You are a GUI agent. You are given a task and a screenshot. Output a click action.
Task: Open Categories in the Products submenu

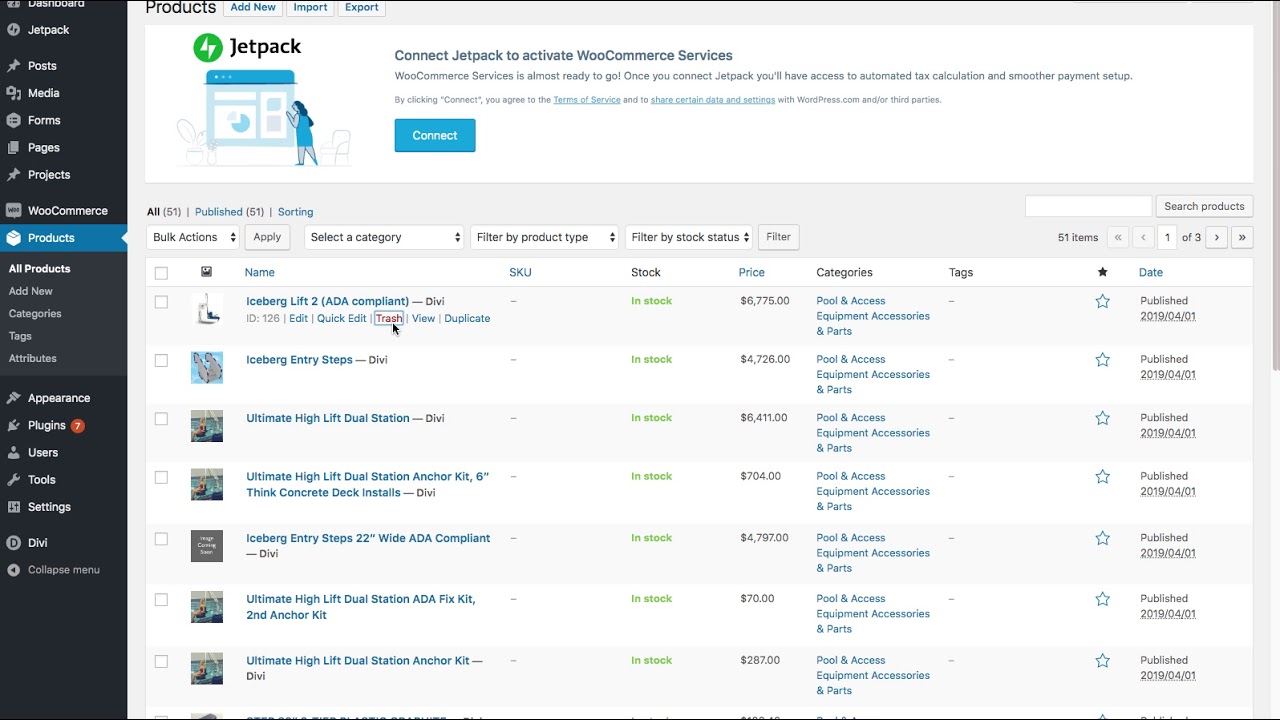pyautogui.click(x=35, y=313)
